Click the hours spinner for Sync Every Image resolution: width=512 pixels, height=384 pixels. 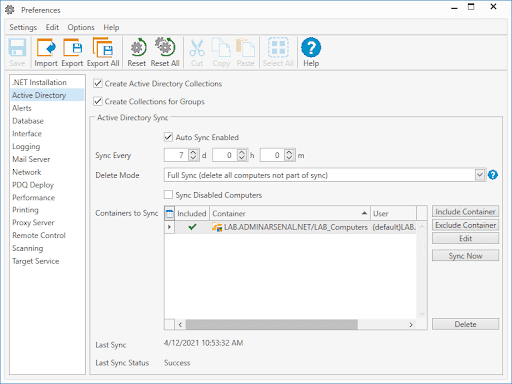click(x=242, y=155)
